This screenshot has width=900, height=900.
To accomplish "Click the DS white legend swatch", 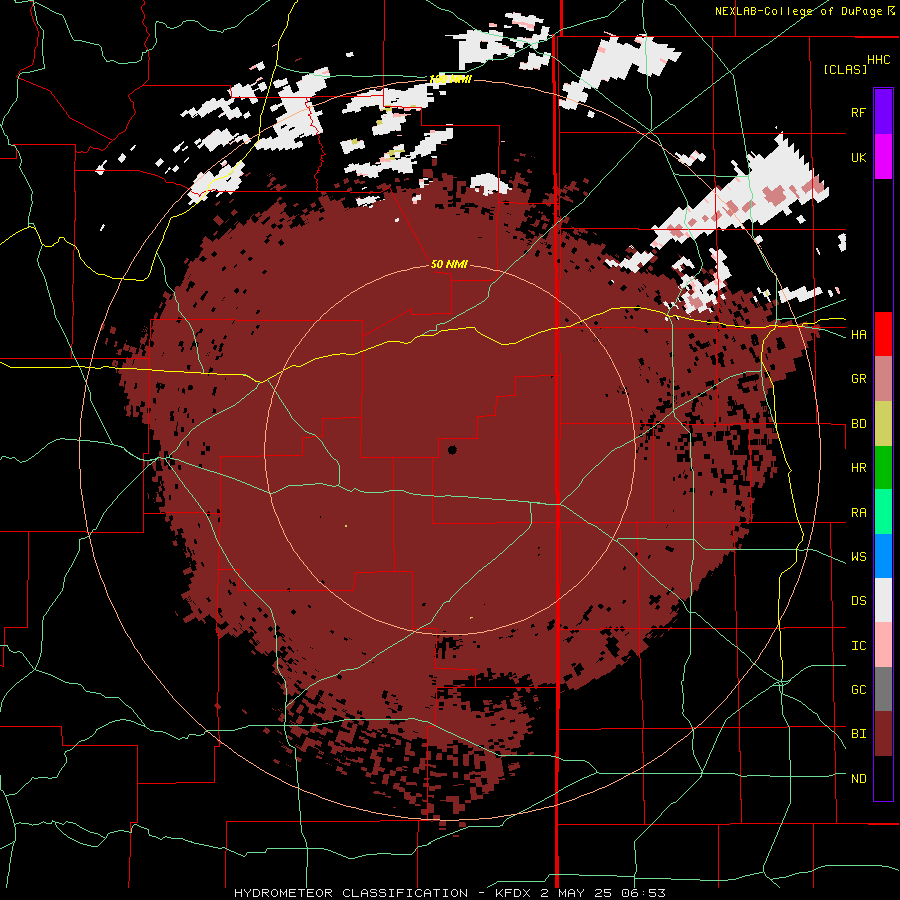I will pos(883,600).
